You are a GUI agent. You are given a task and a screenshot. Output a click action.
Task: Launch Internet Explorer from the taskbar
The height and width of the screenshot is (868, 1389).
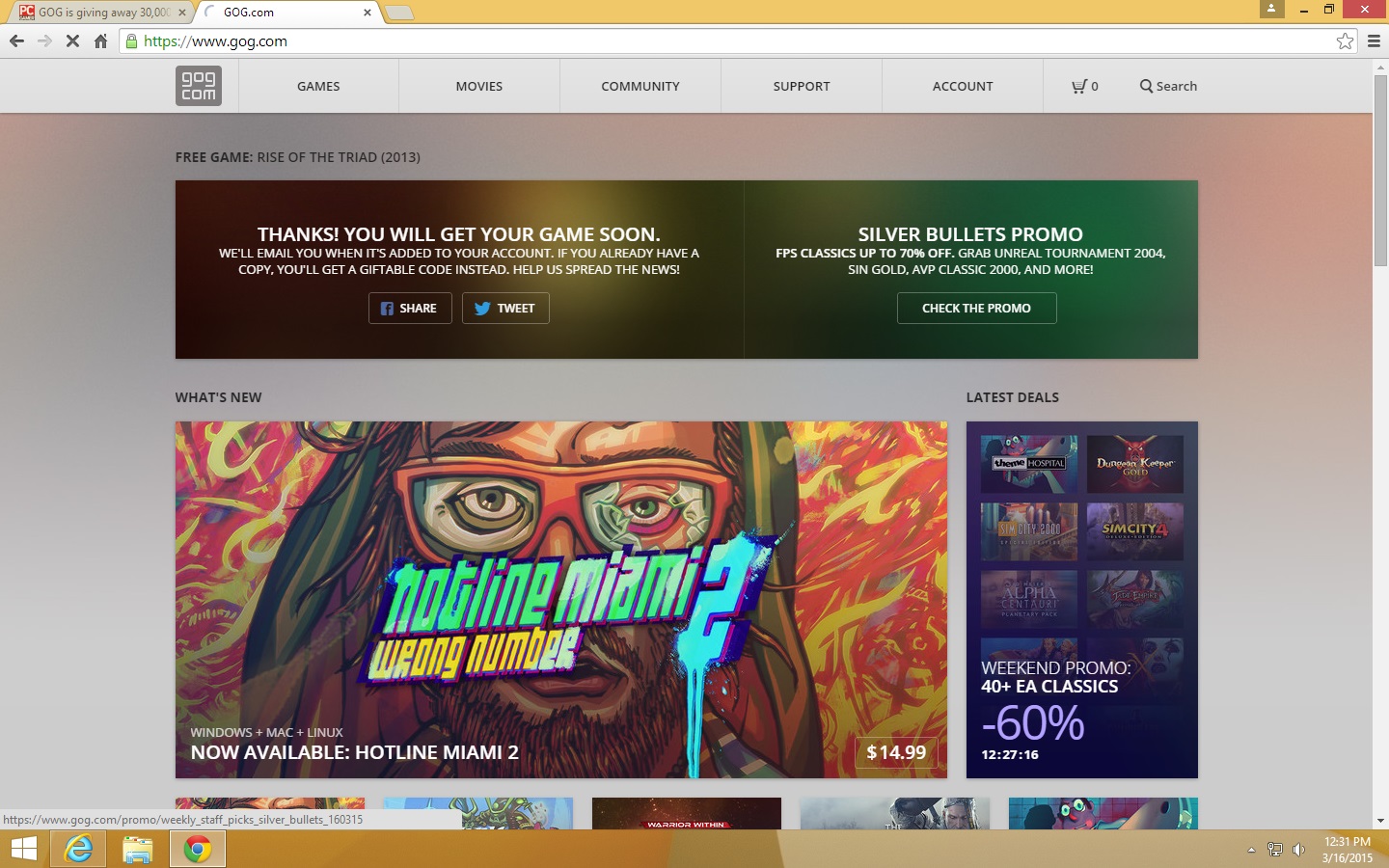coord(79,849)
